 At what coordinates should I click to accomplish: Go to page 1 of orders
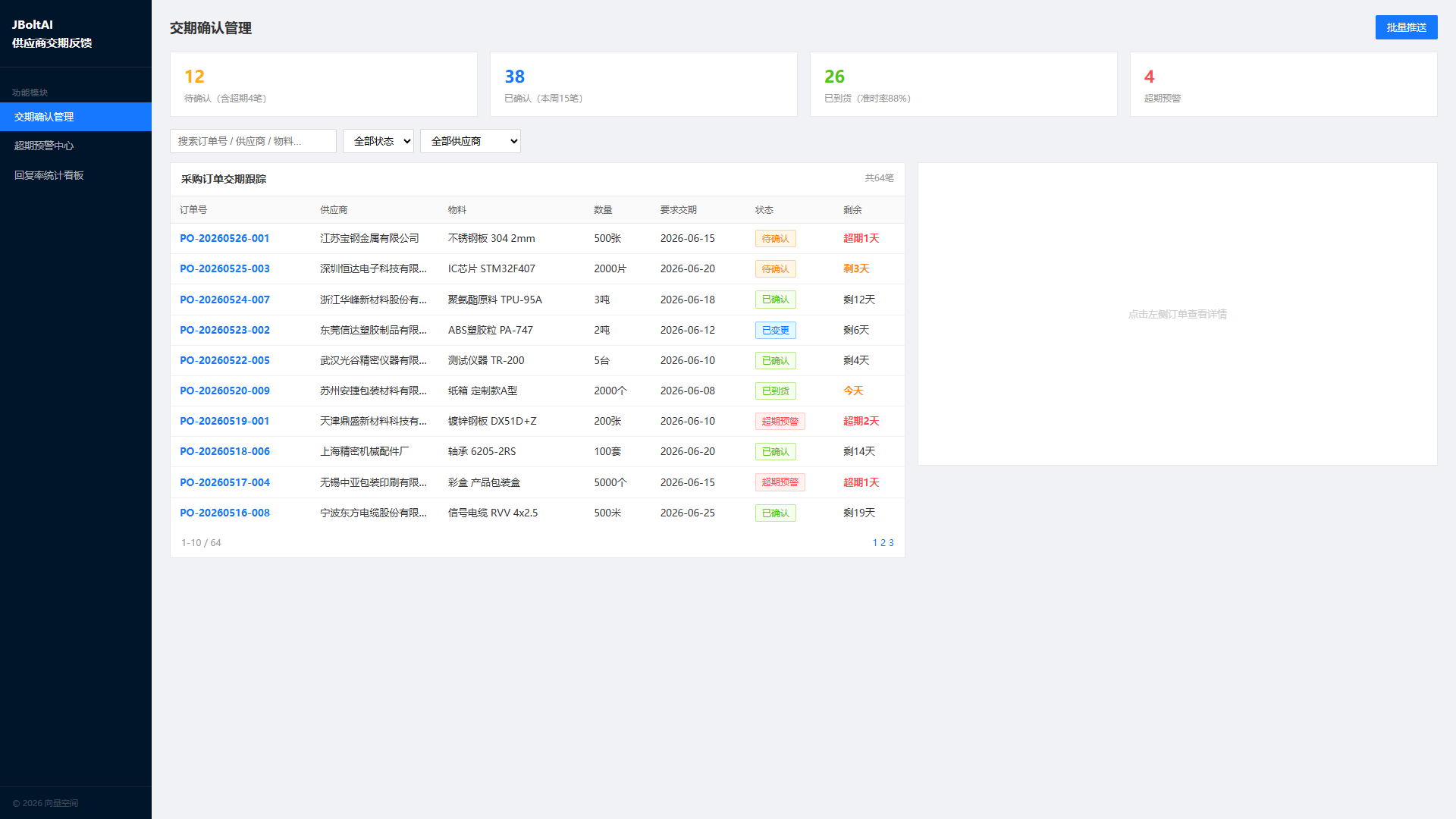(875, 543)
